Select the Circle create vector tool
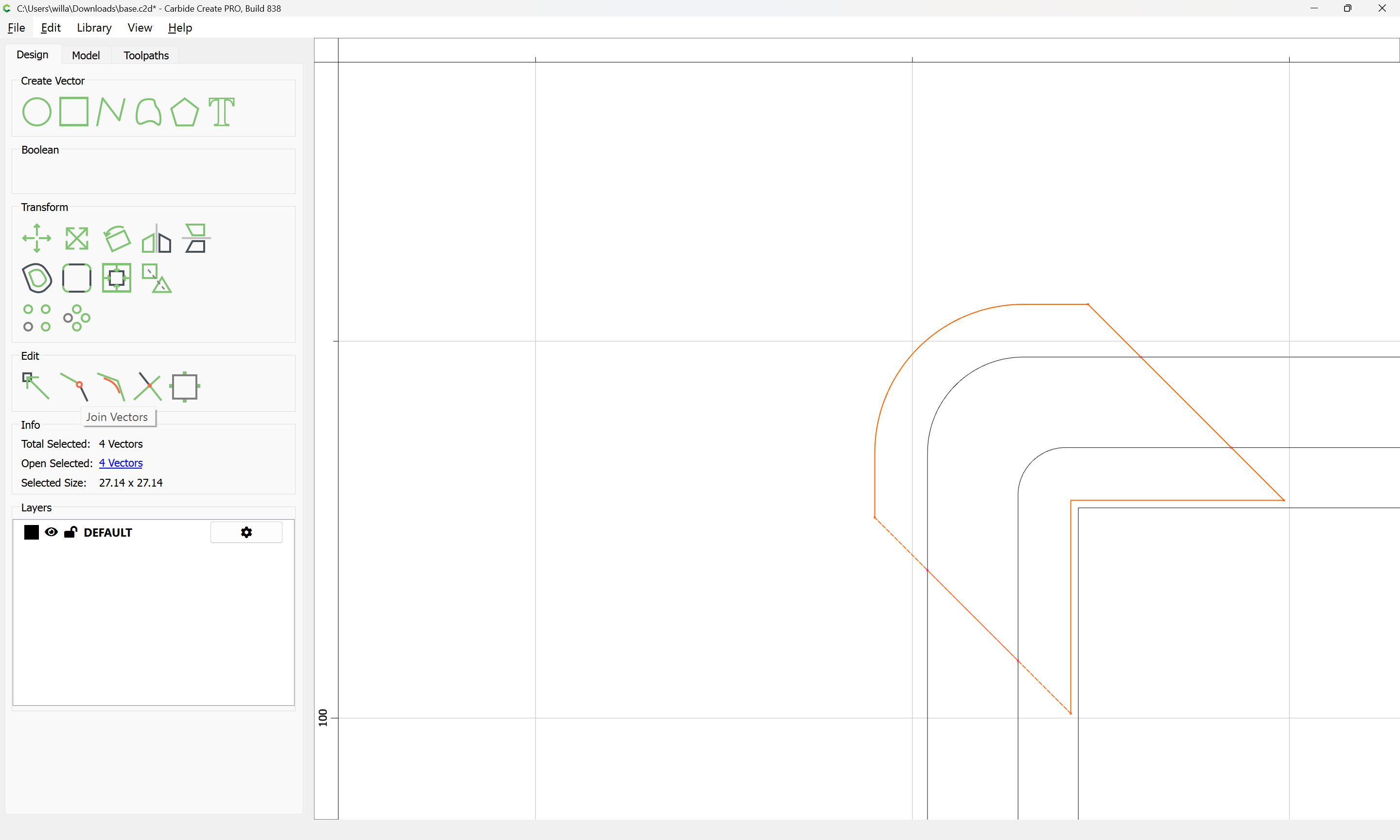This screenshot has height=840, width=1400. (37, 111)
